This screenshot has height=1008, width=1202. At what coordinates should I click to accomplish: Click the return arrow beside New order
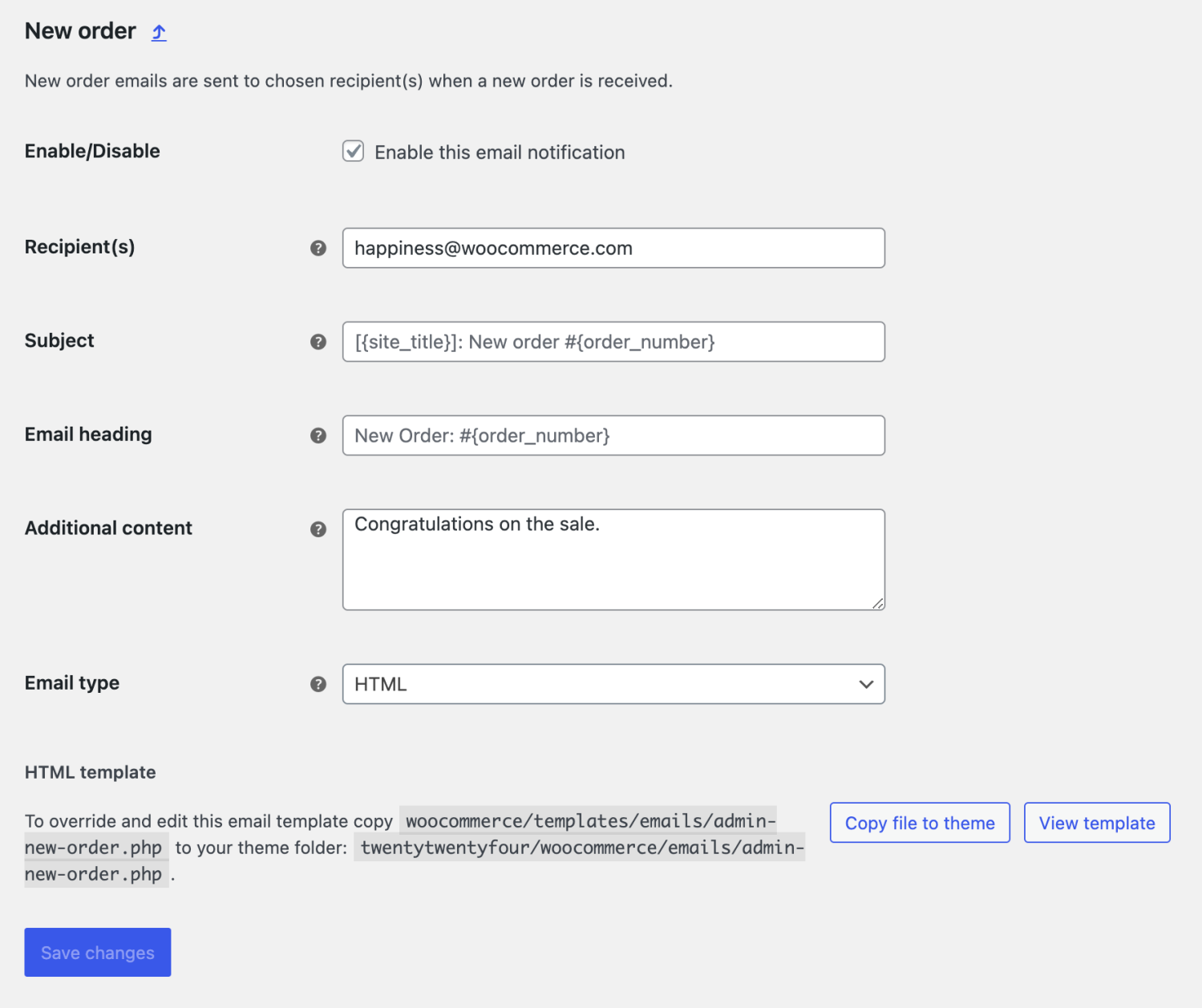point(158,31)
